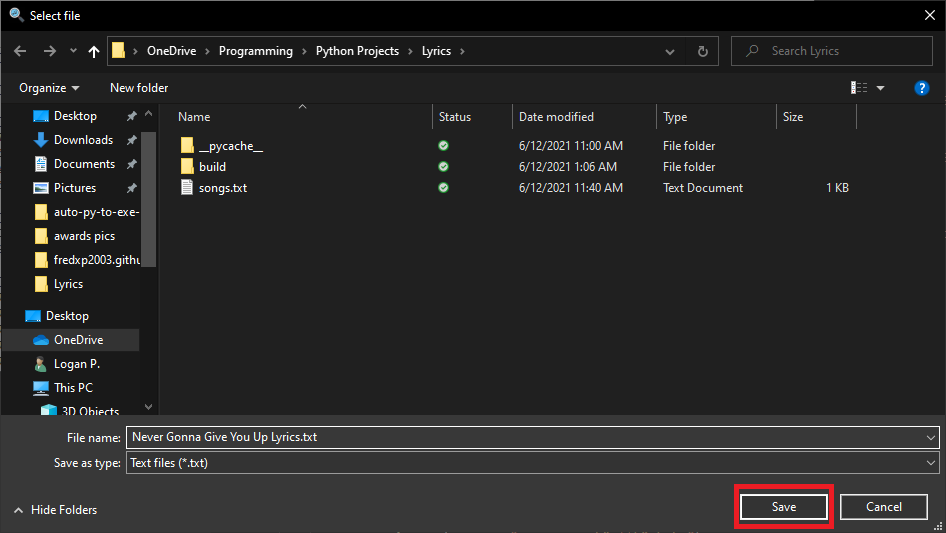Image resolution: width=946 pixels, height=533 pixels.
Task: Open help with the question mark icon
Action: click(x=921, y=88)
